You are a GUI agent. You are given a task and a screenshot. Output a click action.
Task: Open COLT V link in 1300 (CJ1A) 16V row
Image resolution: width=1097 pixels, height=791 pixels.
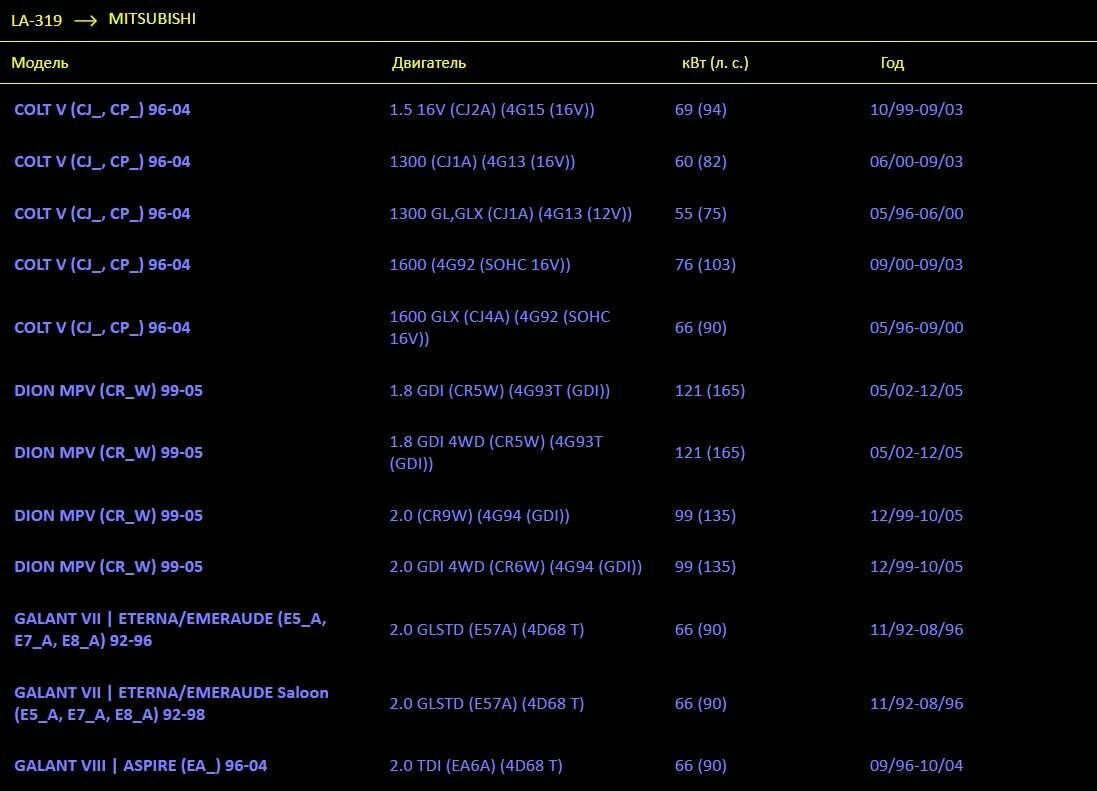[x=102, y=162]
